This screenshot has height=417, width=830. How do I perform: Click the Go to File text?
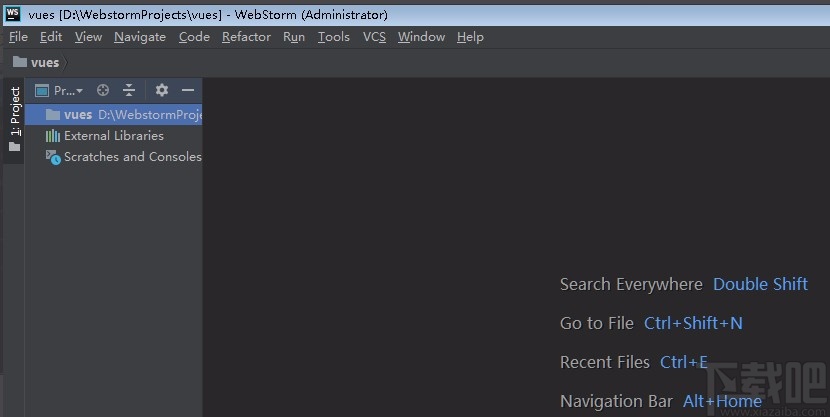coord(597,323)
